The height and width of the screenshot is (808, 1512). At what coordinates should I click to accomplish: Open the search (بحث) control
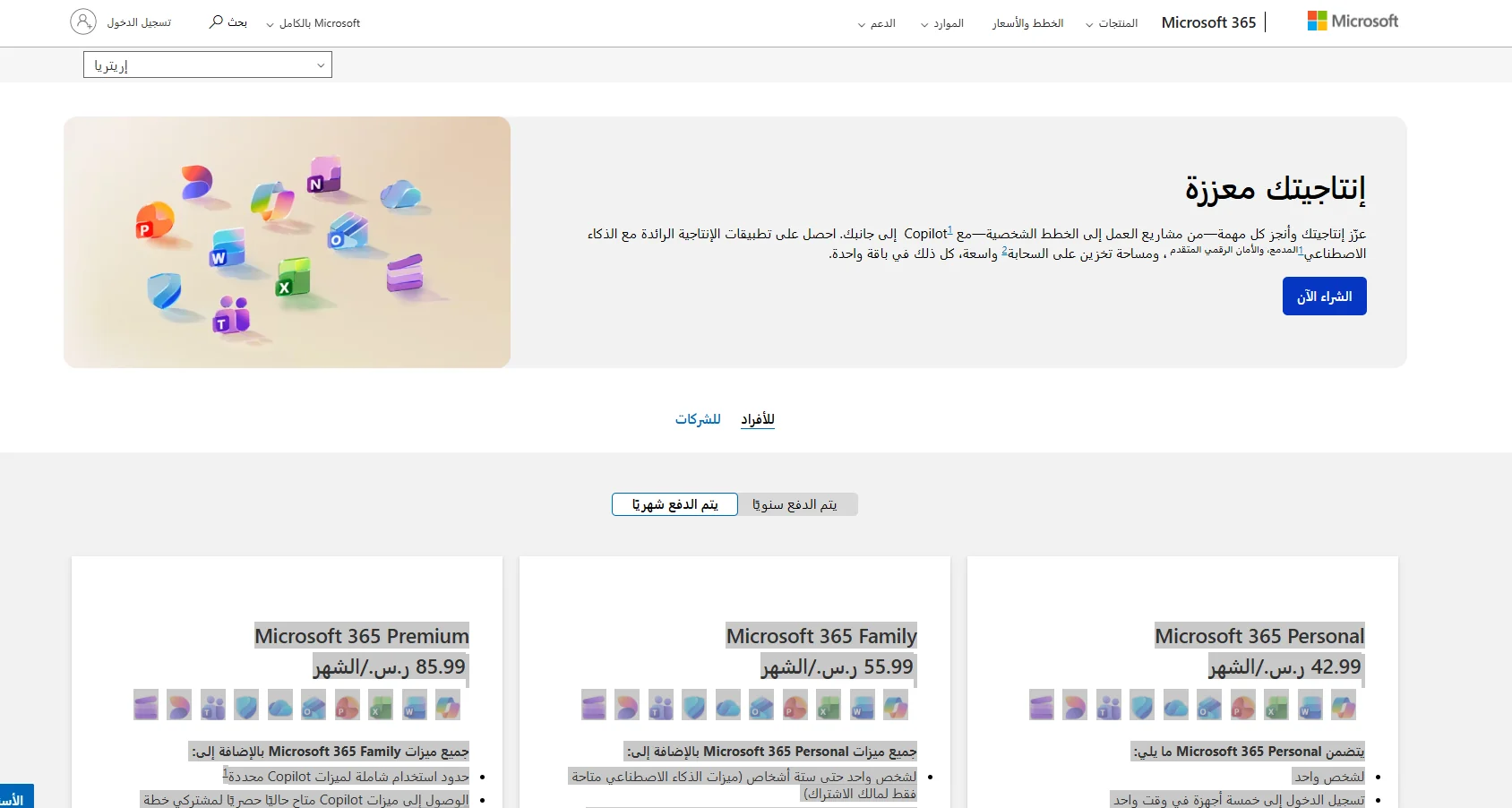(x=227, y=21)
